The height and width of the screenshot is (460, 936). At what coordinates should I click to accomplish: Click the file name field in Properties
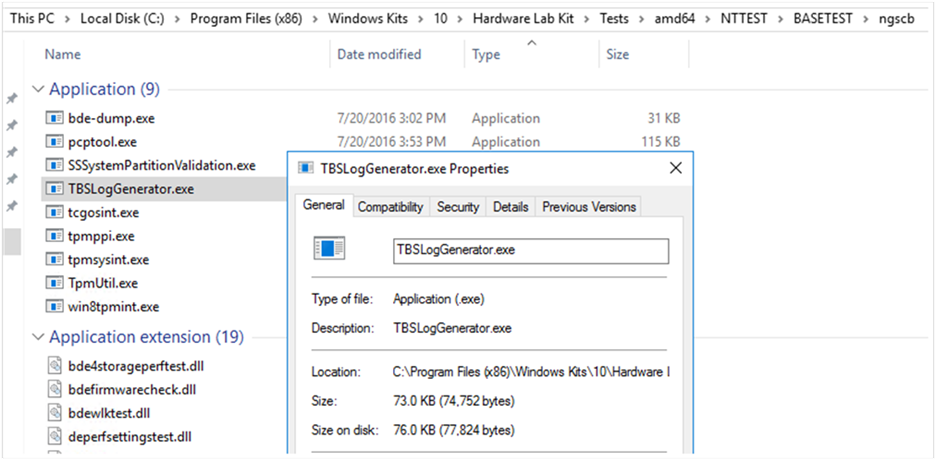click(x=530, y=250)
